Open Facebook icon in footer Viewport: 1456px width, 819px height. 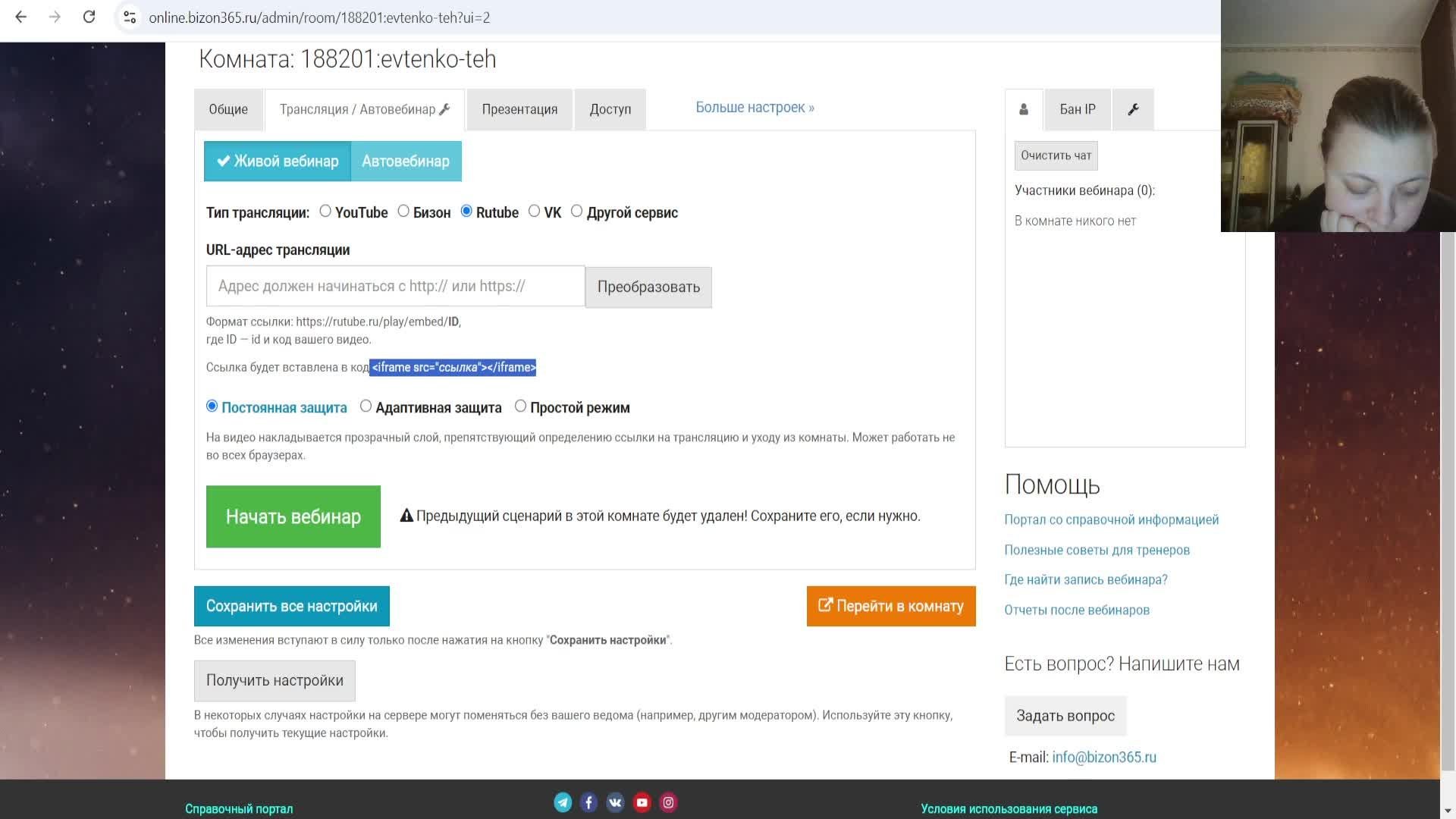point(588,802)
